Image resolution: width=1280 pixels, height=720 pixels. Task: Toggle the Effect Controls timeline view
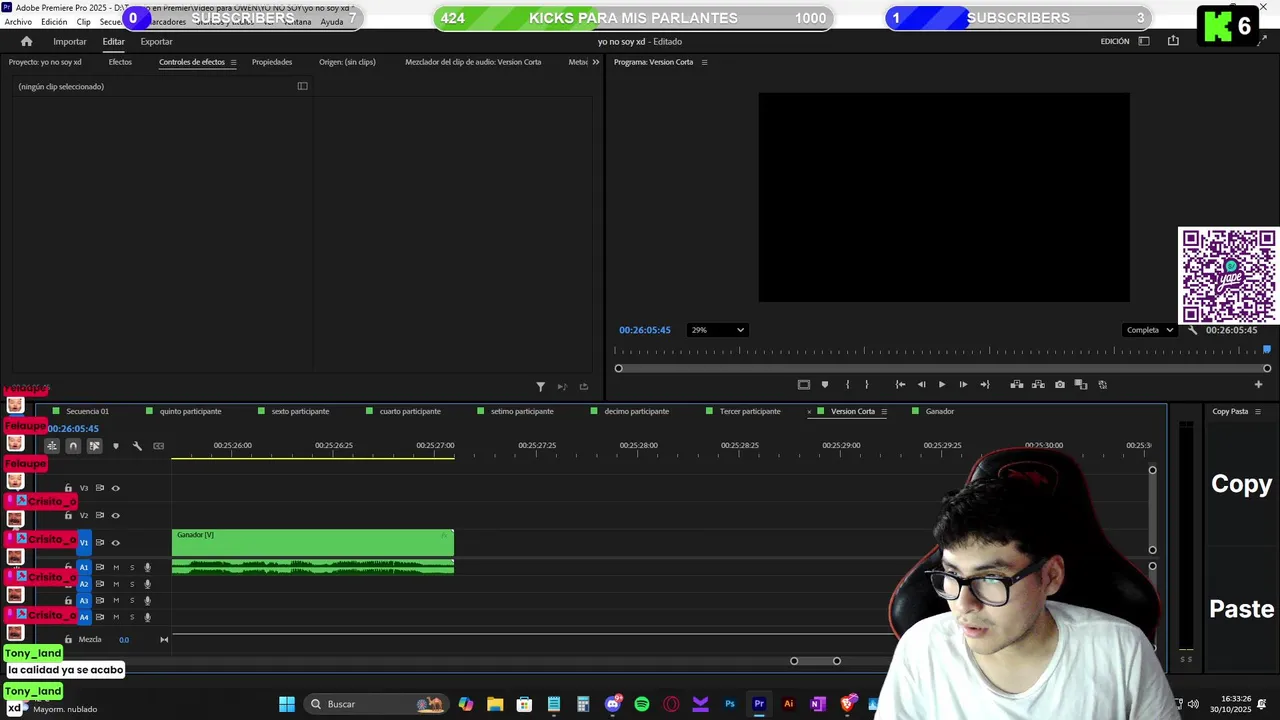point(302,86)
